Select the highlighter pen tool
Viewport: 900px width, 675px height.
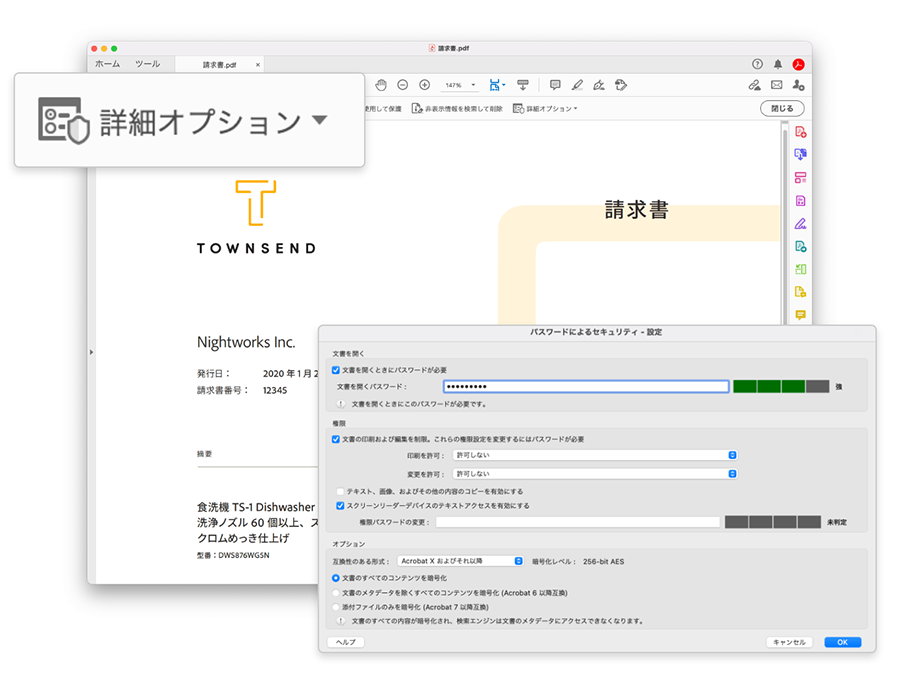[x=577, y=85]
